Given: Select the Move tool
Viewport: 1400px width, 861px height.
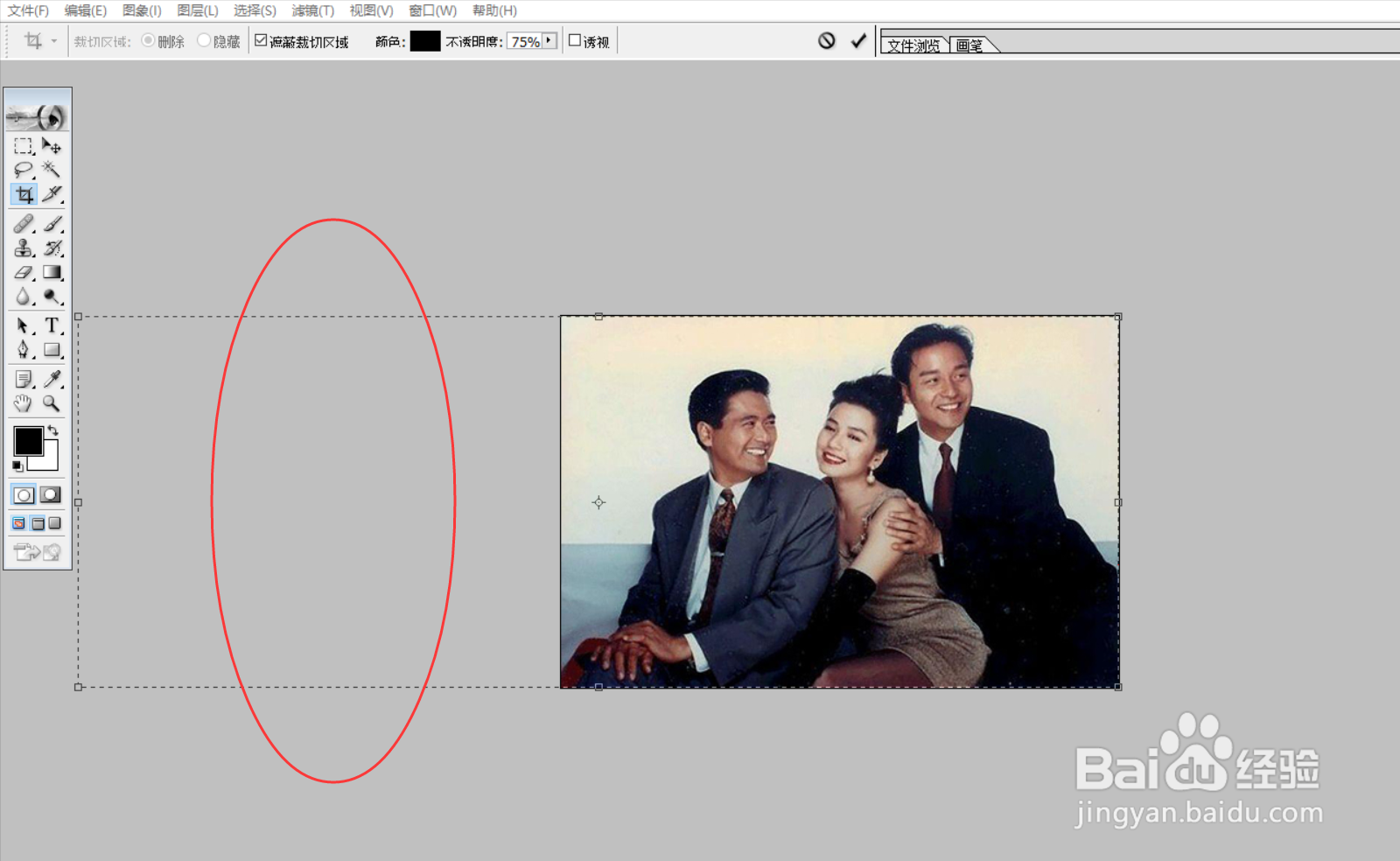Looking at the screenshot, I should pyautogui.click(x=52, y=146).
